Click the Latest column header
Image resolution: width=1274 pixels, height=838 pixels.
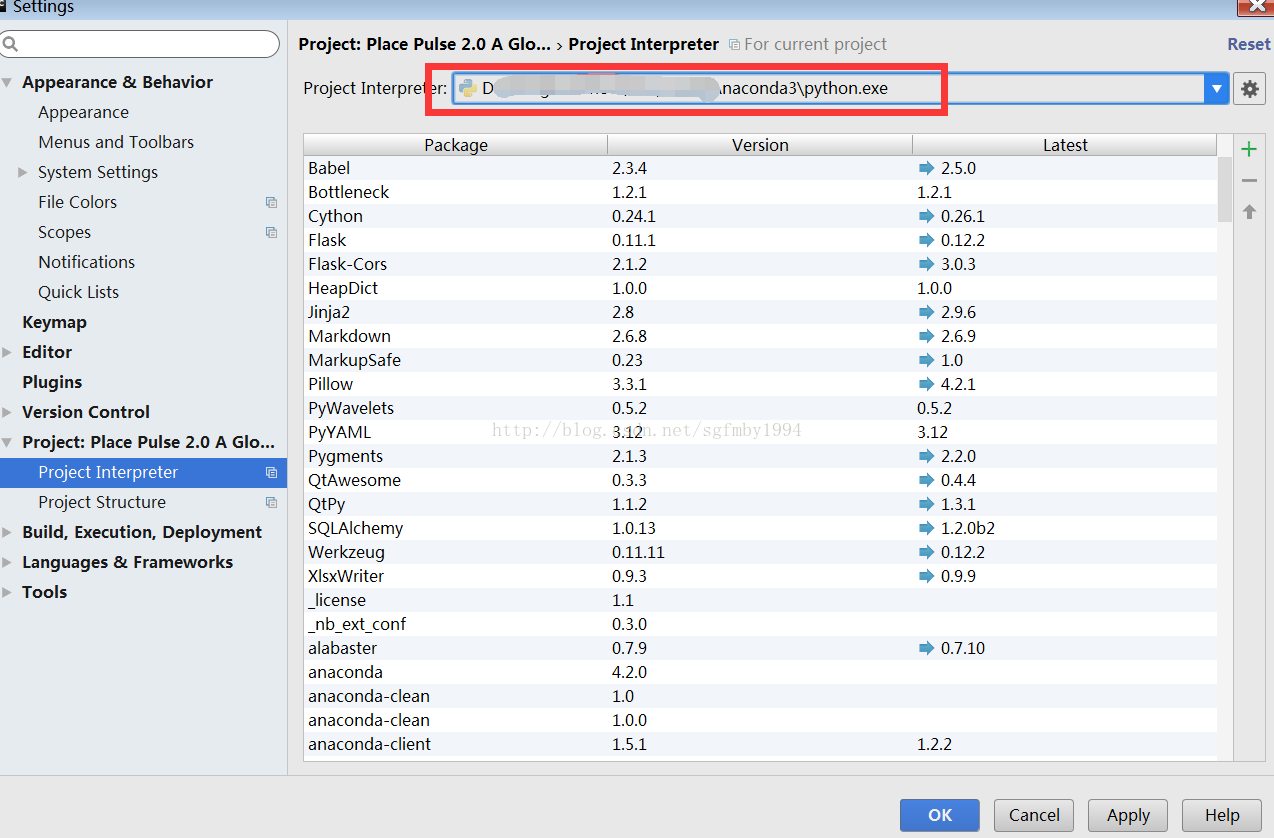point(1065,145)
